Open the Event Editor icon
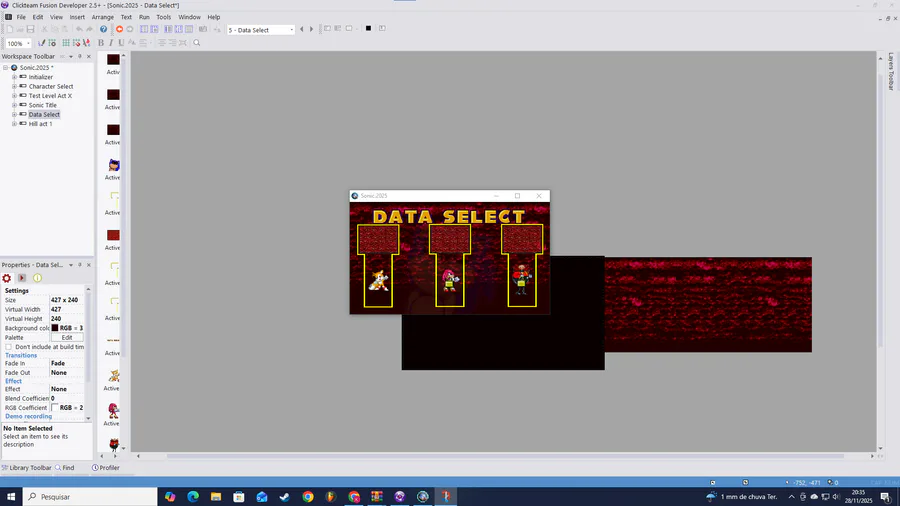Screen dimensions: 900x506 click(x=168, y=29)
